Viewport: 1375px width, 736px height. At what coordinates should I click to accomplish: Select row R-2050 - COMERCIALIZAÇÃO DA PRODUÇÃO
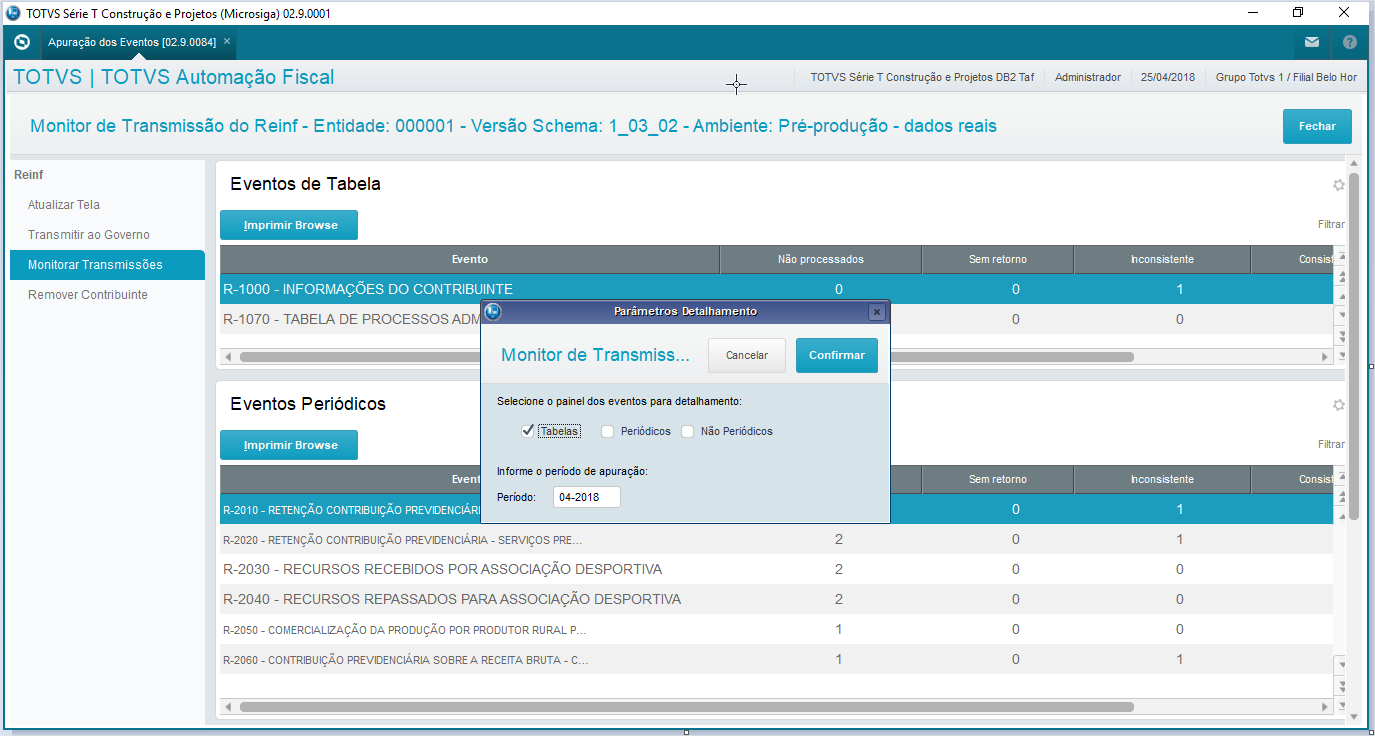click(777, 629)
